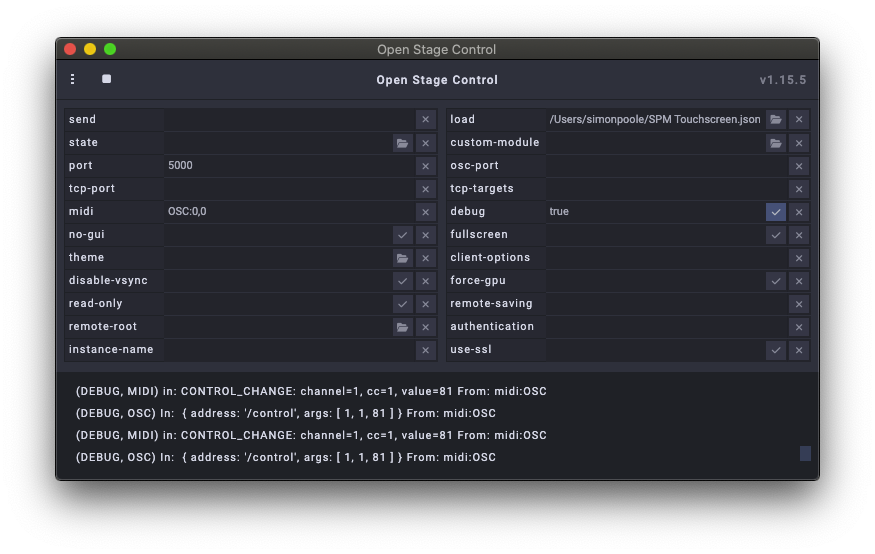This screenshot has width=875, height=554.
Task: Browse for a remote-root folder
Action: (402, 327)
